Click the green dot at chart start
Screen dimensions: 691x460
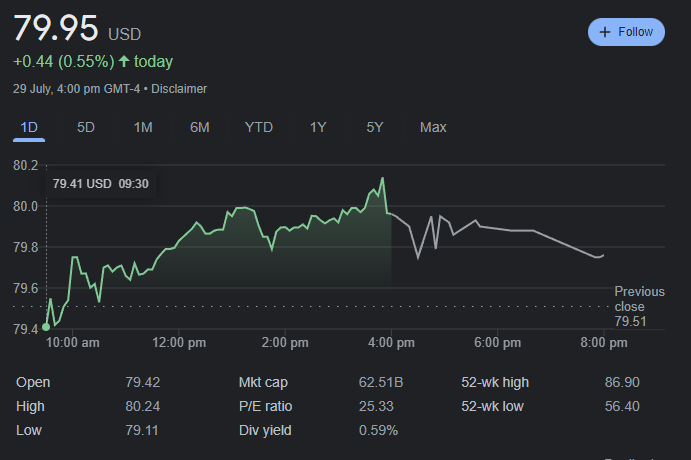[46, 326]
